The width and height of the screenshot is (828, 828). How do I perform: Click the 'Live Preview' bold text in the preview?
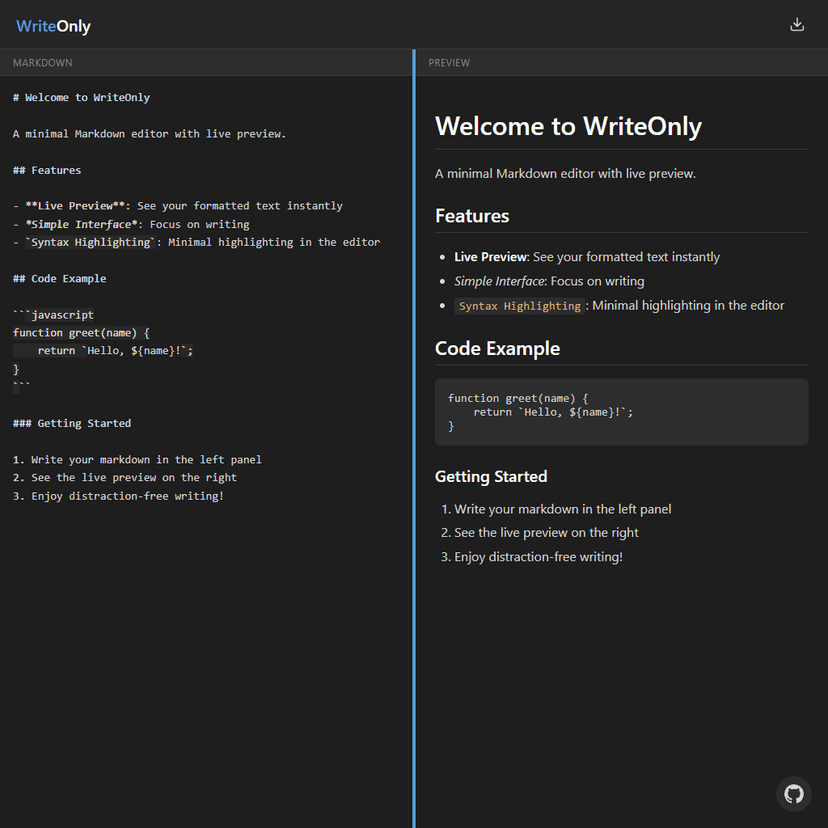[x=490, y=257]
